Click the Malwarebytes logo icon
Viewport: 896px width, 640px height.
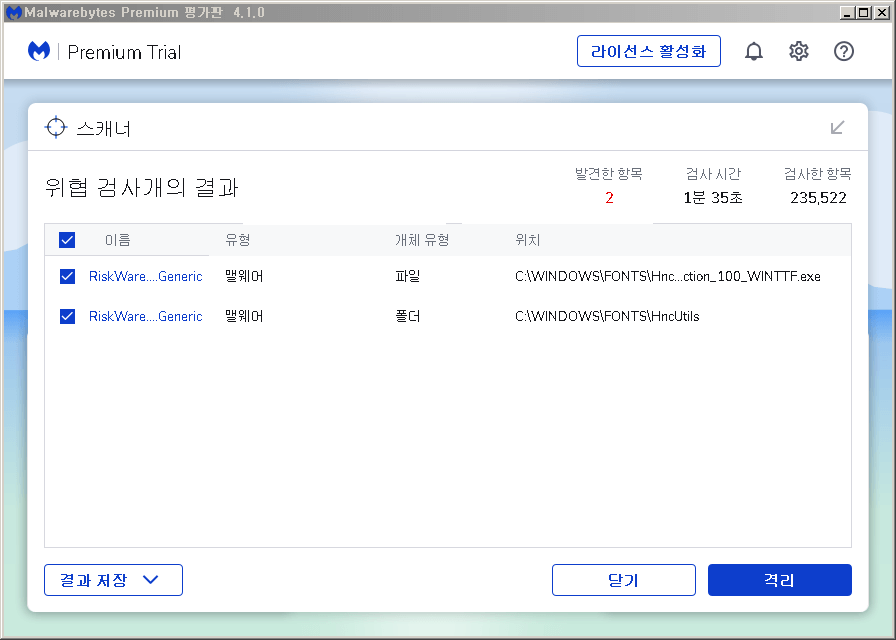(x=39, y=51)
